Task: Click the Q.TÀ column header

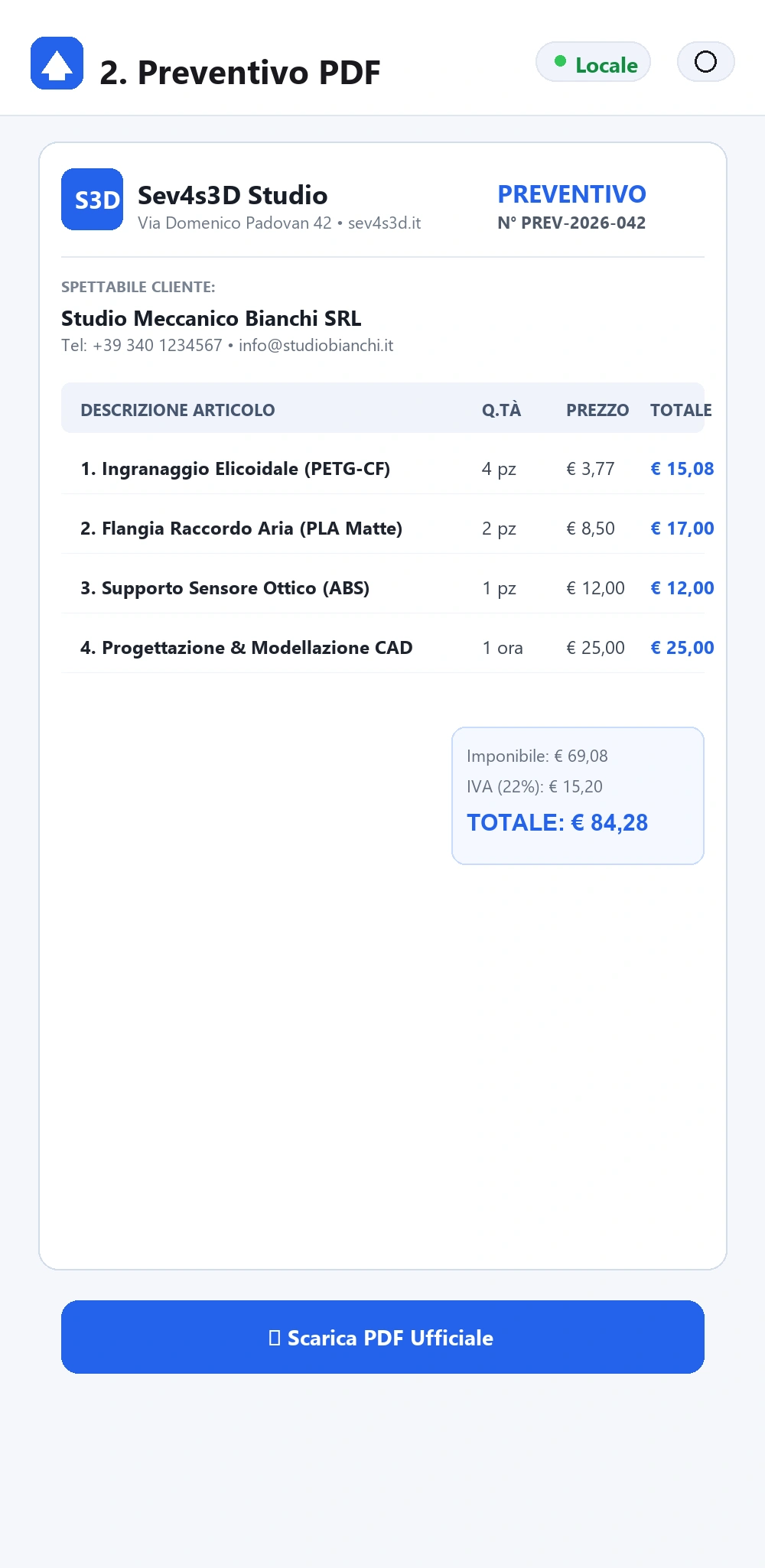Action: [x=501, y=410]
